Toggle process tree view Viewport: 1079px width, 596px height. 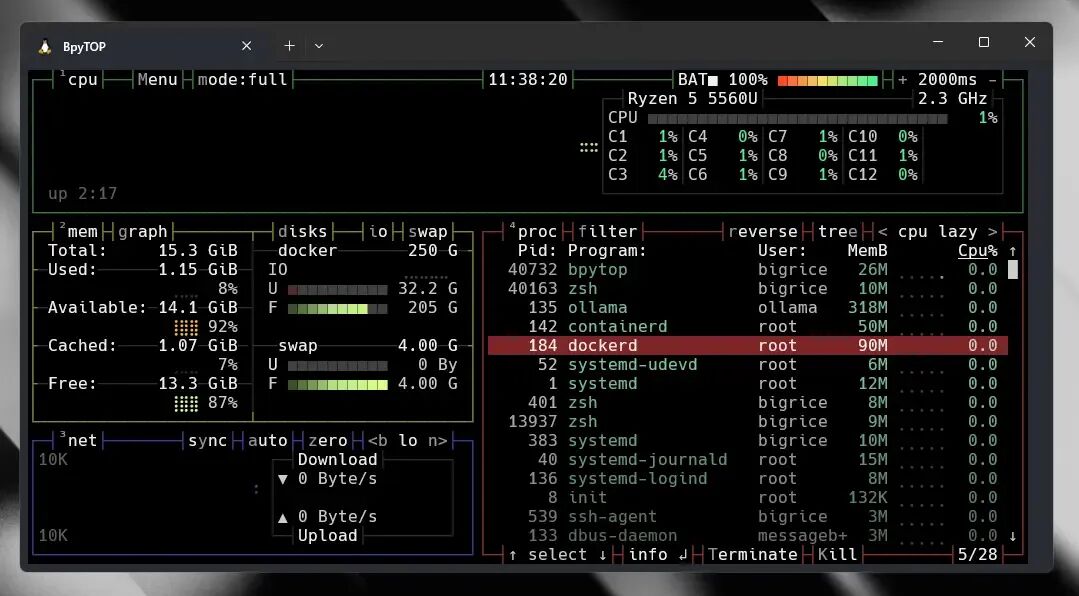pyautogui.click(x=837, y=231)
